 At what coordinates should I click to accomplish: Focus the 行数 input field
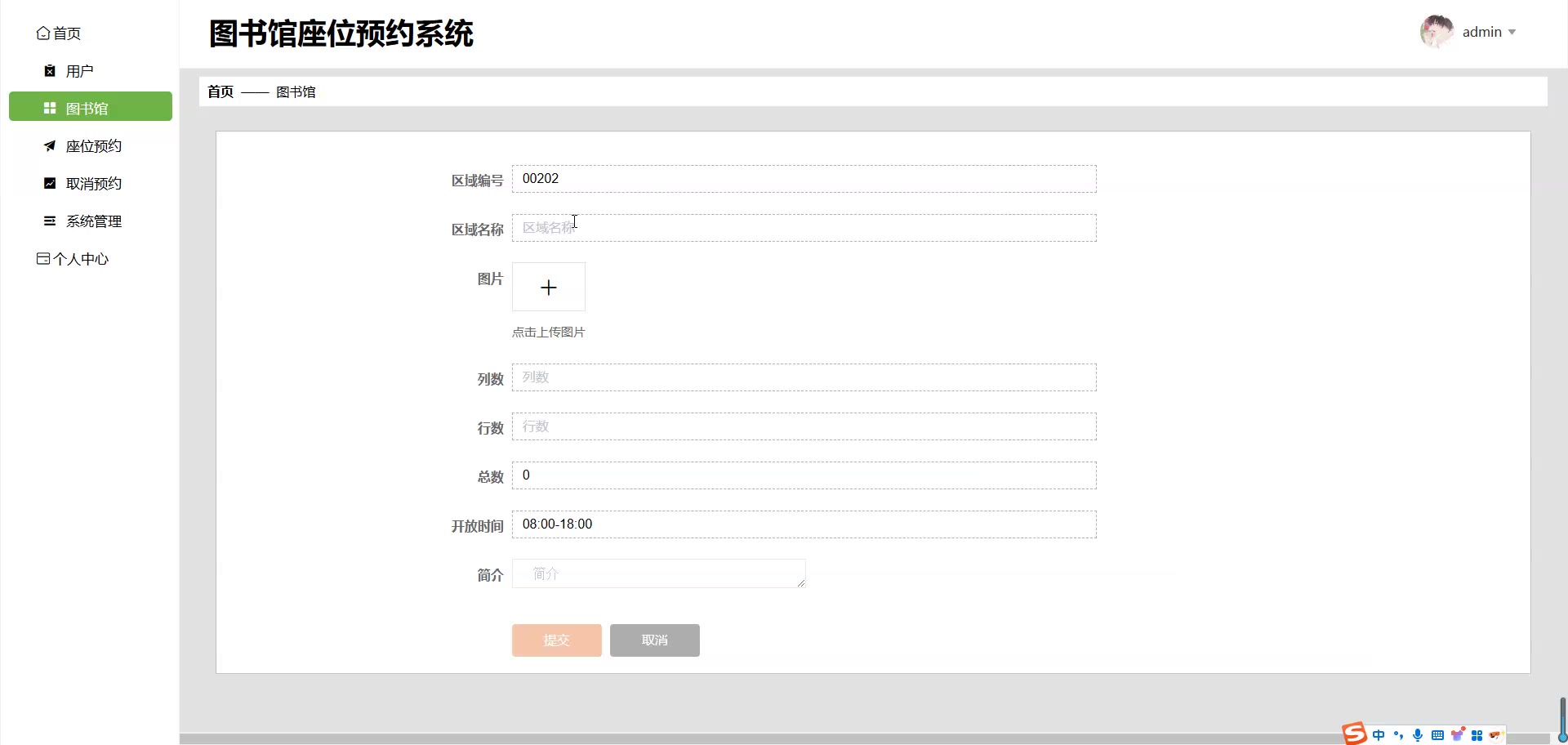coord(804,426)
